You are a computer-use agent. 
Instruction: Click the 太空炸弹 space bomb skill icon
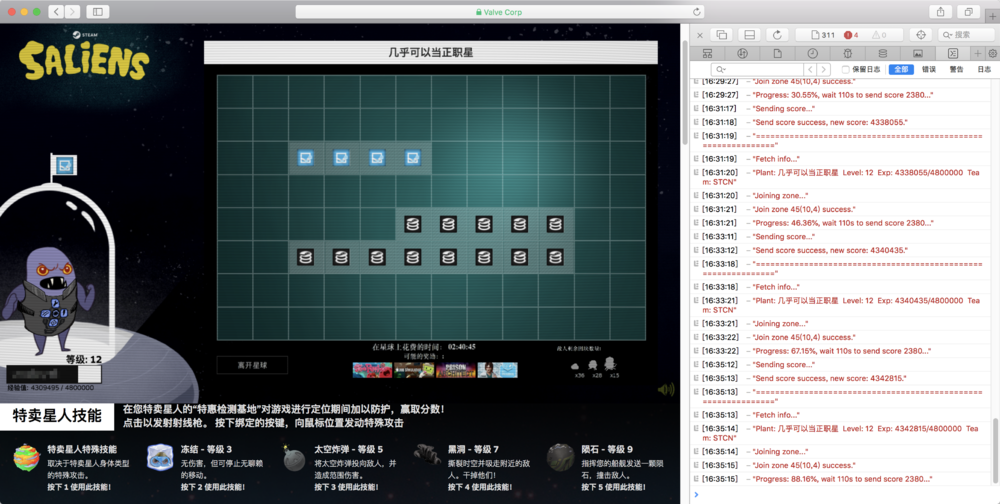(294, 458)
